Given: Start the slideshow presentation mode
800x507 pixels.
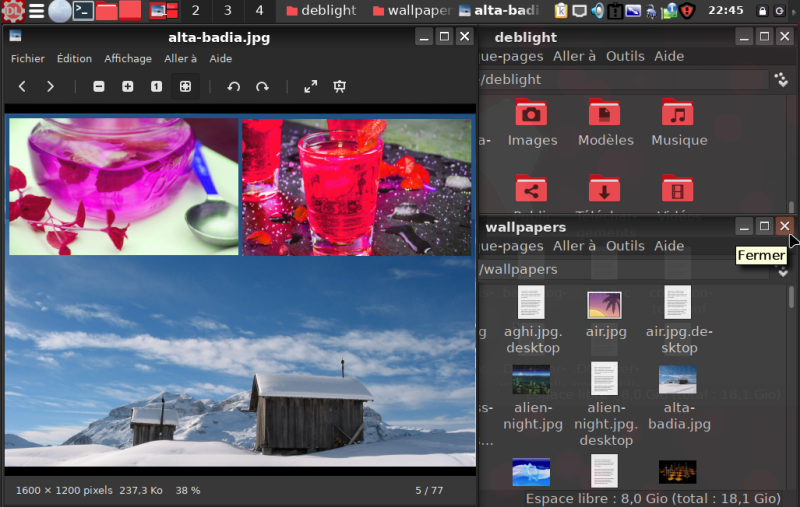Looking at the screenshot, I should [339, 87].
